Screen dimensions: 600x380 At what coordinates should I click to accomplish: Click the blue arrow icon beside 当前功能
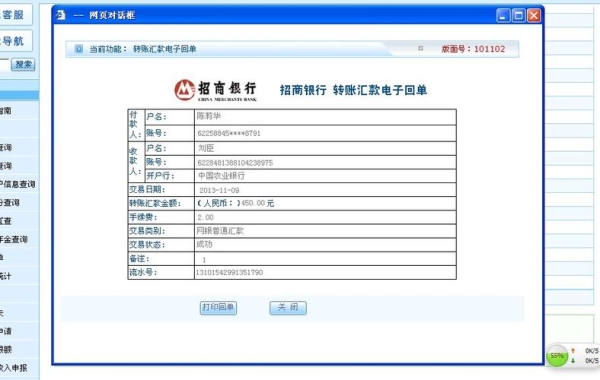coord(78,49)
